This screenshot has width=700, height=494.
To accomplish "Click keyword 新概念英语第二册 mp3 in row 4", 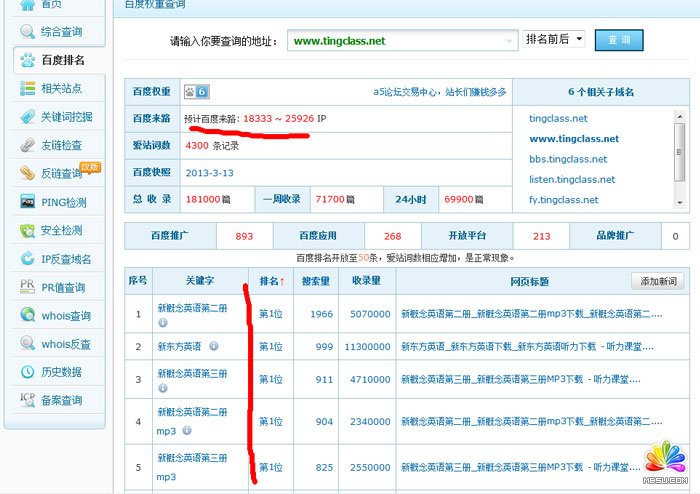I will pos(192,421).
